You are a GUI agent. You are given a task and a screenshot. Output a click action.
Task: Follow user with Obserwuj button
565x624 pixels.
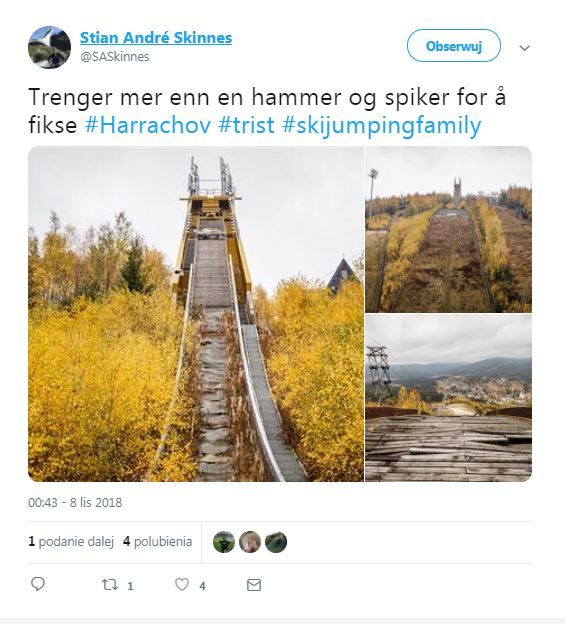[x=454, y=46]
